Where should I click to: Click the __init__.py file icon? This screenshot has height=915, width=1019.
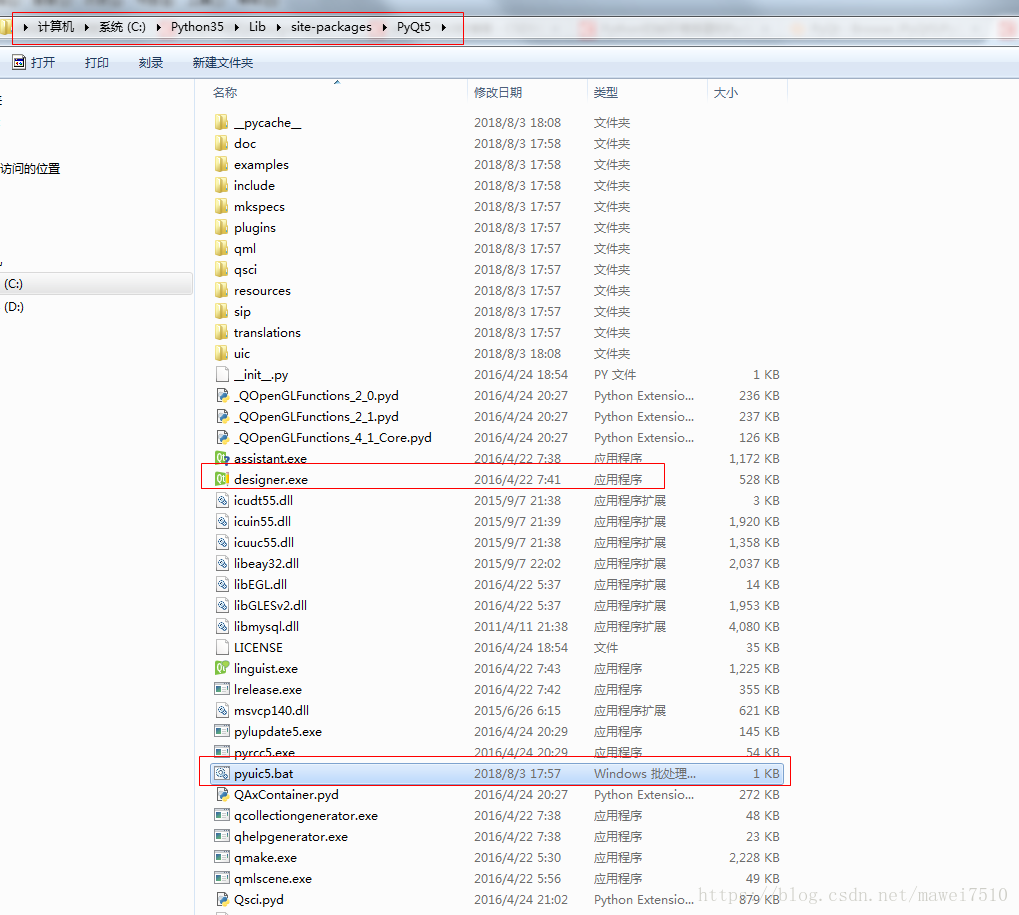click(x=222, y=374)
